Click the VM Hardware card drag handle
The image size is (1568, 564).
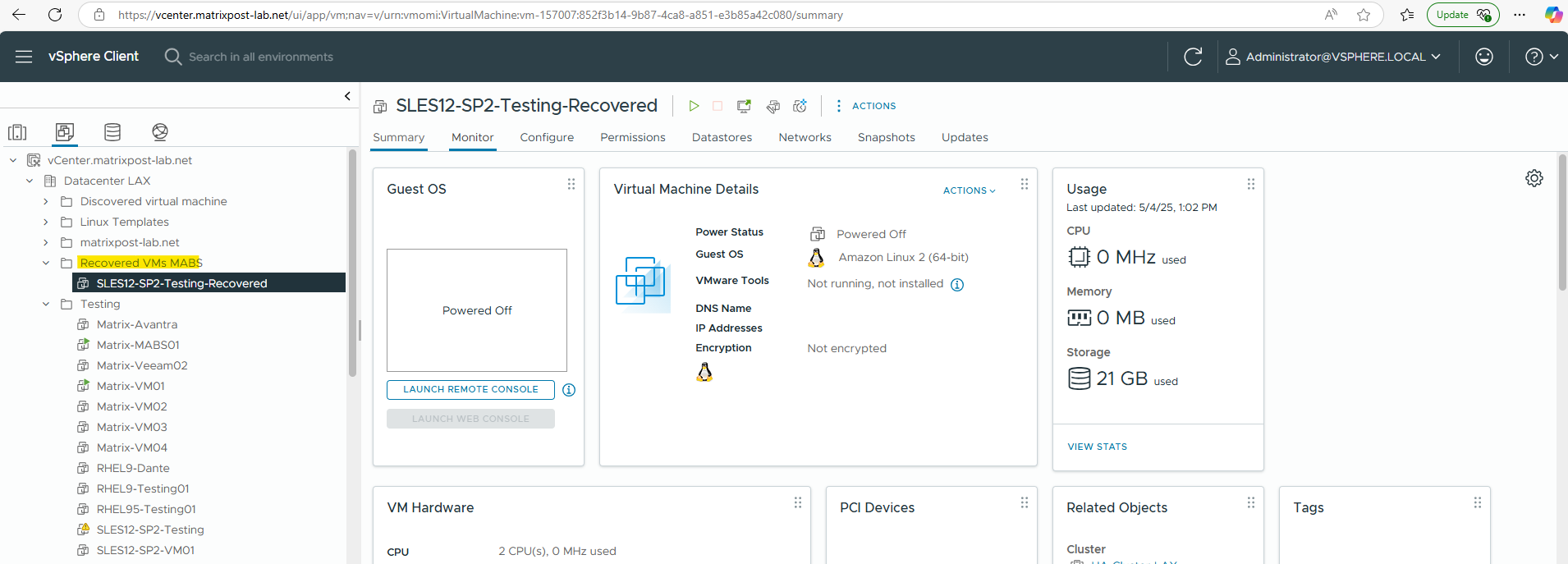pos(798,503)
